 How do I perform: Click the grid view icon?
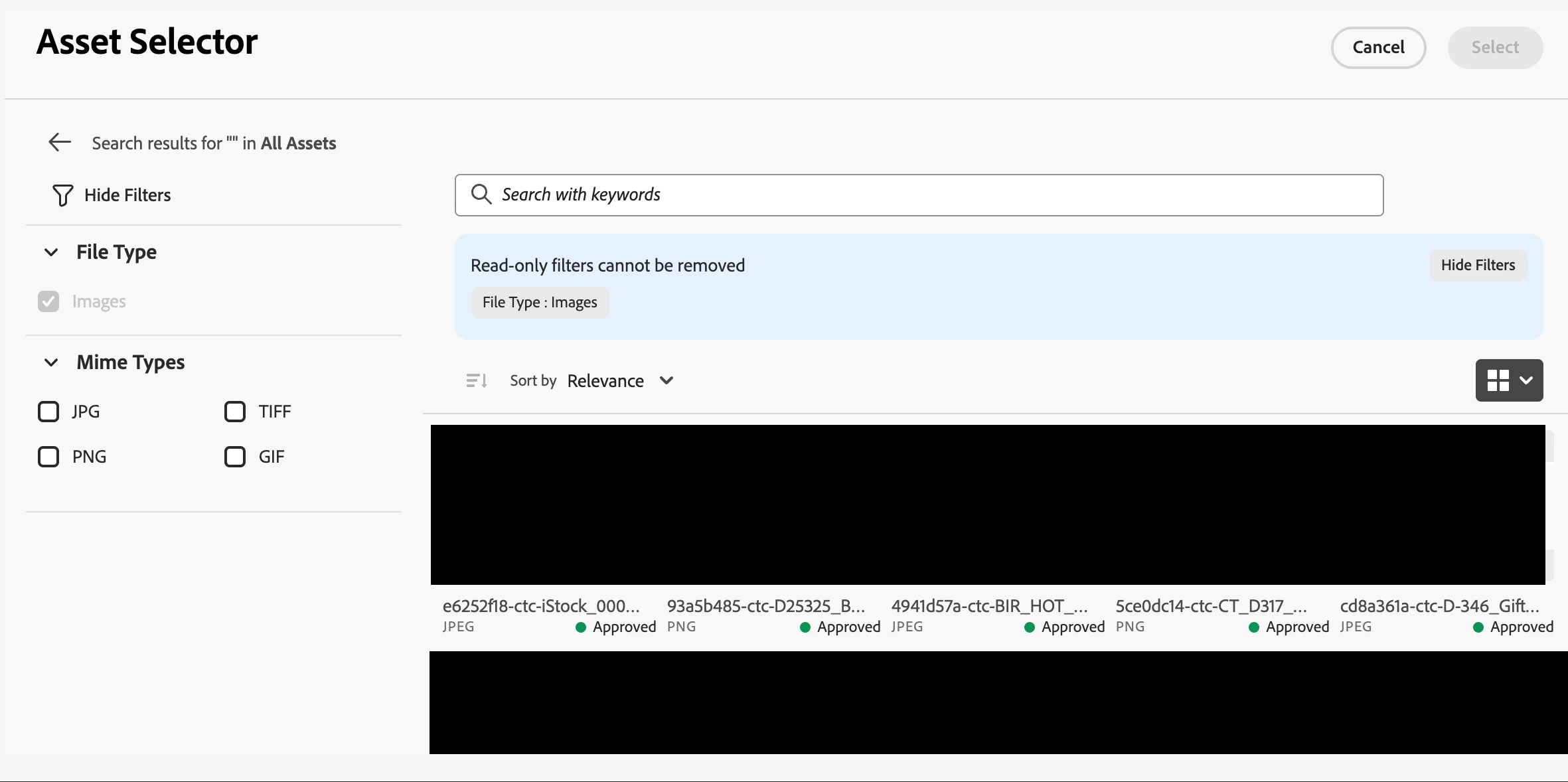tap(1498, 380)
